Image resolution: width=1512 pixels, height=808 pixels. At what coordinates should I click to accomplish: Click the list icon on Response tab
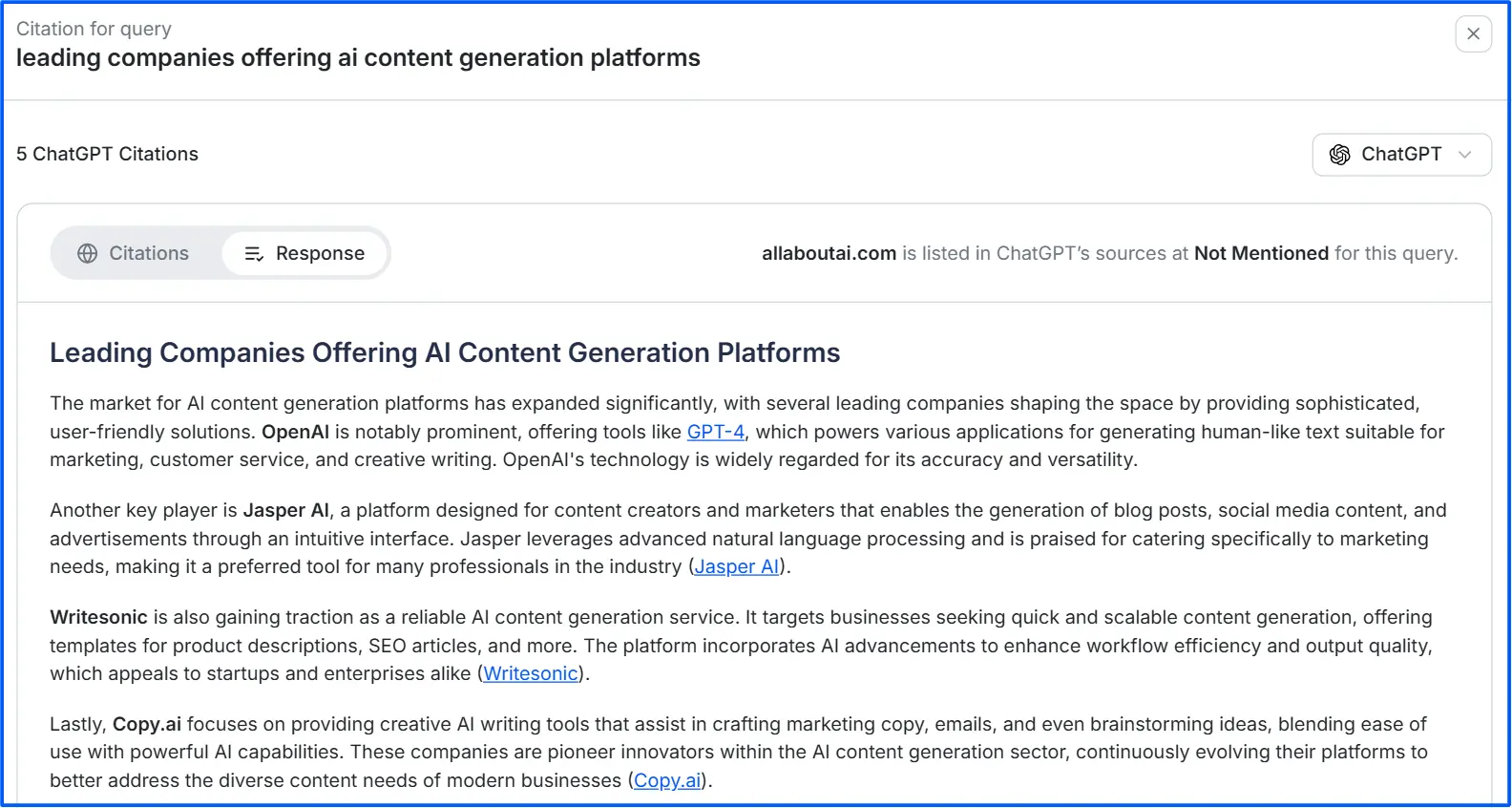click(x=254, y=253)
